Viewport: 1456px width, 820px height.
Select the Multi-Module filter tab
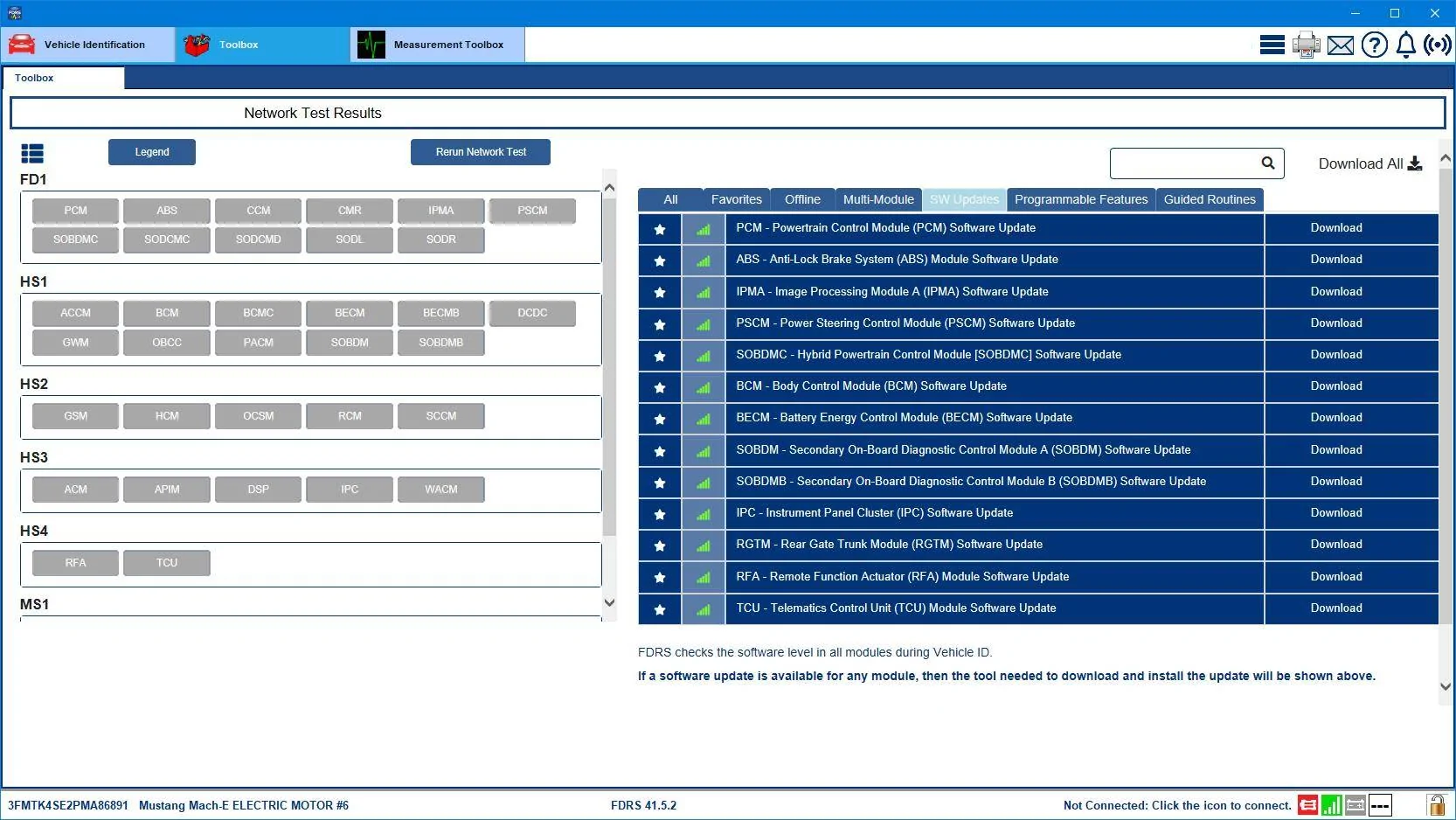(878, 199)
